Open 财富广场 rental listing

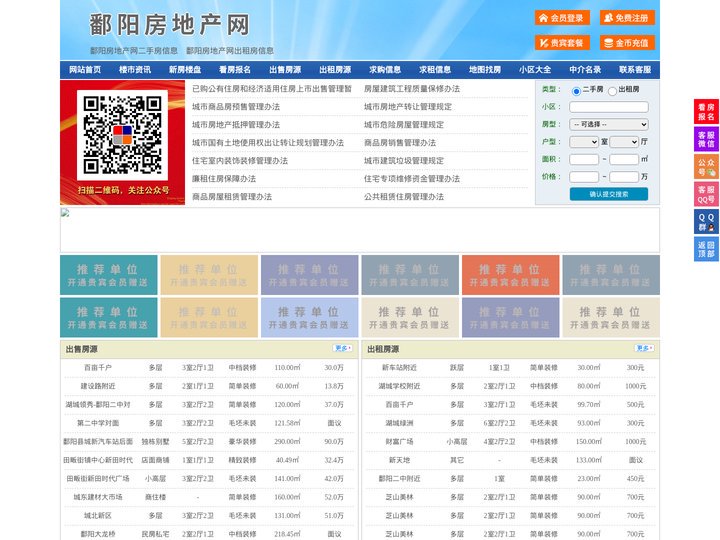click(x=399, y=441)
